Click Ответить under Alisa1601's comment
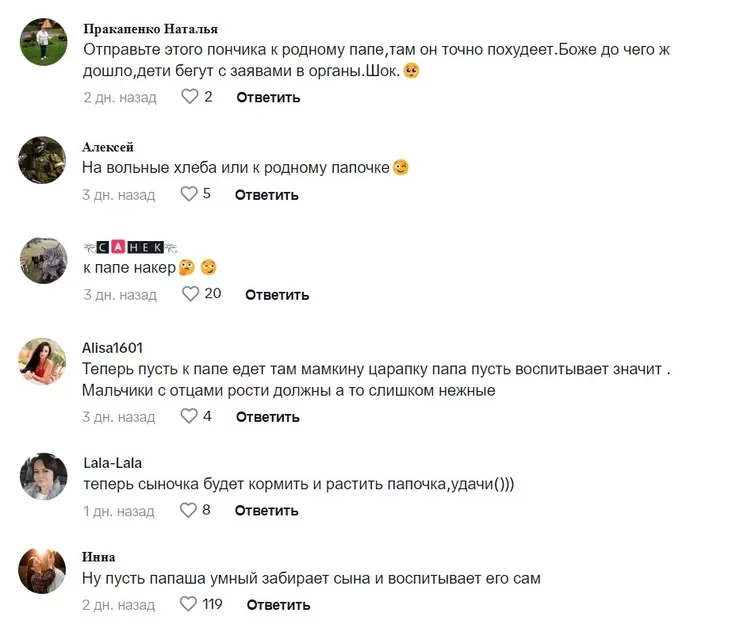 (x=267, y=416)
